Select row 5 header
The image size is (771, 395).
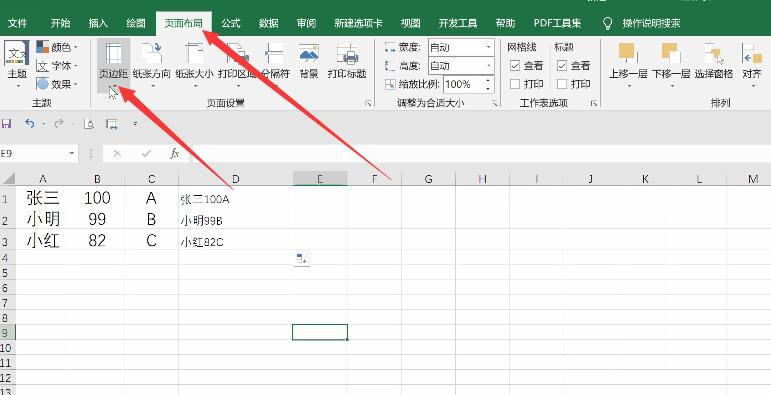pos(7,272)
